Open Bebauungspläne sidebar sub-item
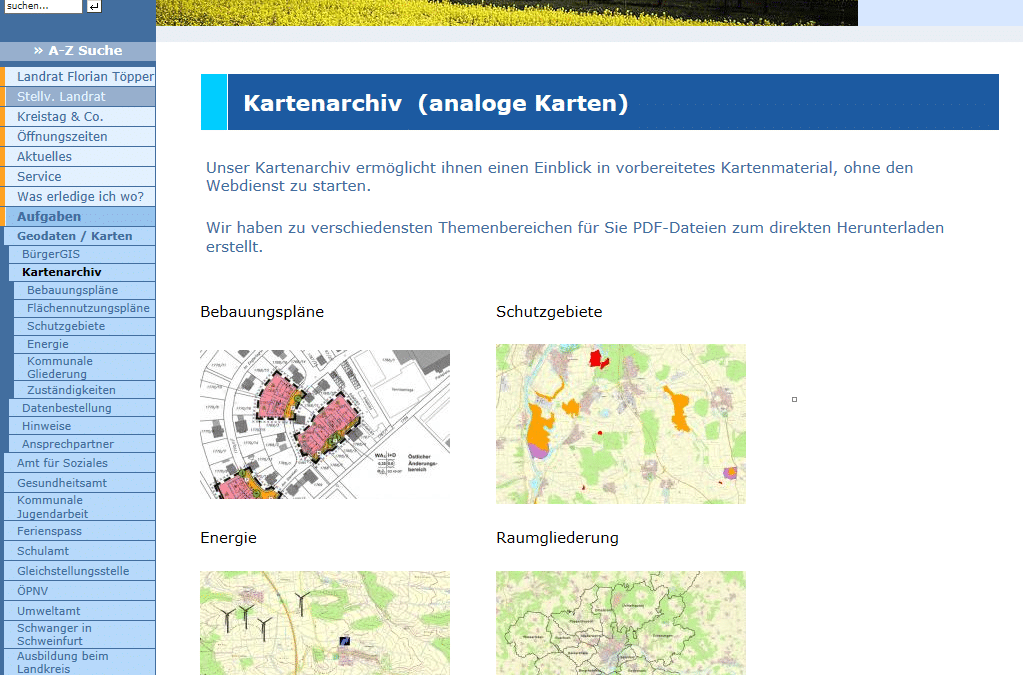This screenshot has height=675, width=1023. click(x=84, y=290)
